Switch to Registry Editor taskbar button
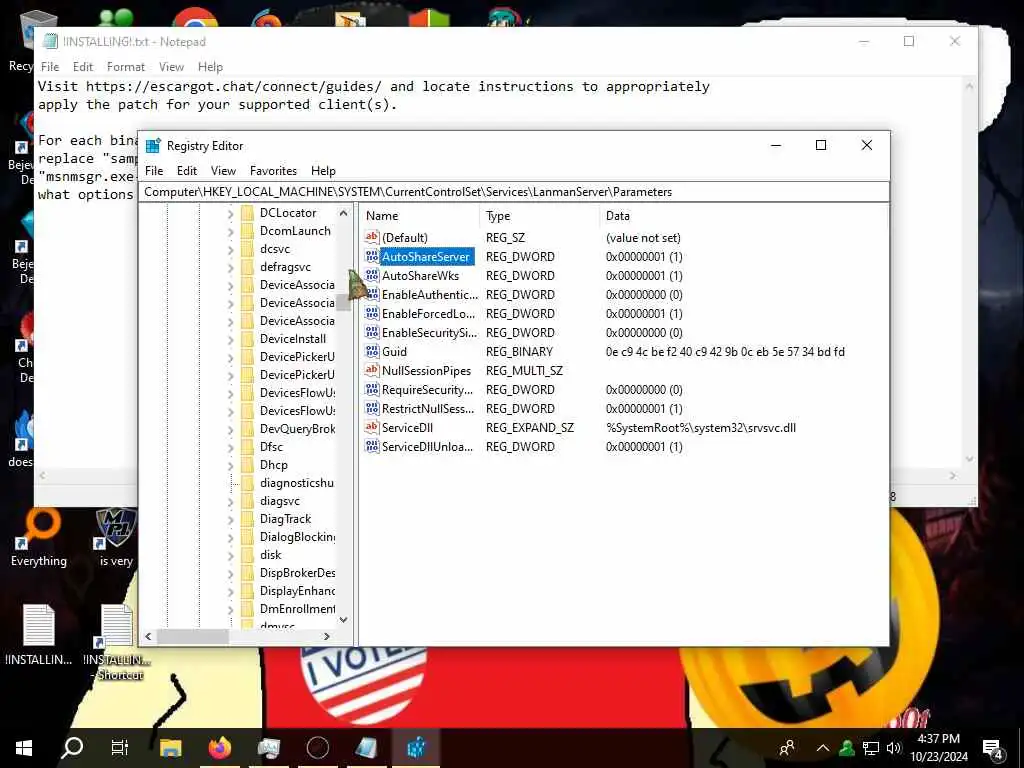1024x768 pixels. click(x=416, y=748)
